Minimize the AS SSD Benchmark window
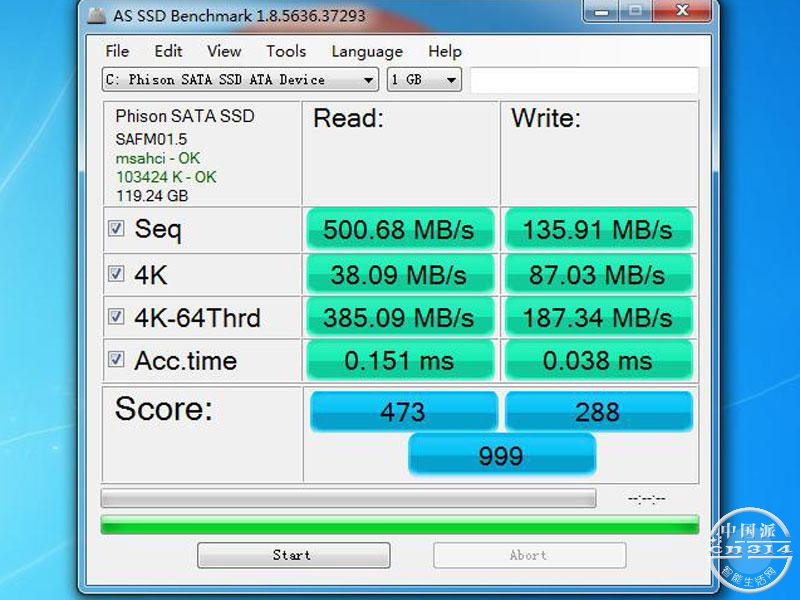The width and height of the screenshot is (800, 600). 601,11
